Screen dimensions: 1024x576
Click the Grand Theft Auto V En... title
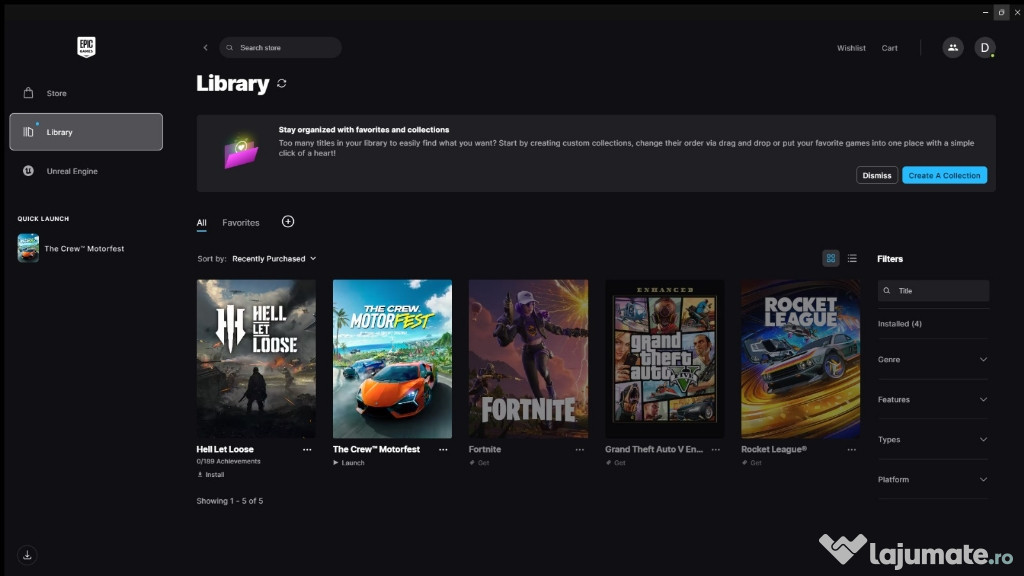click(x=654, y=449)
